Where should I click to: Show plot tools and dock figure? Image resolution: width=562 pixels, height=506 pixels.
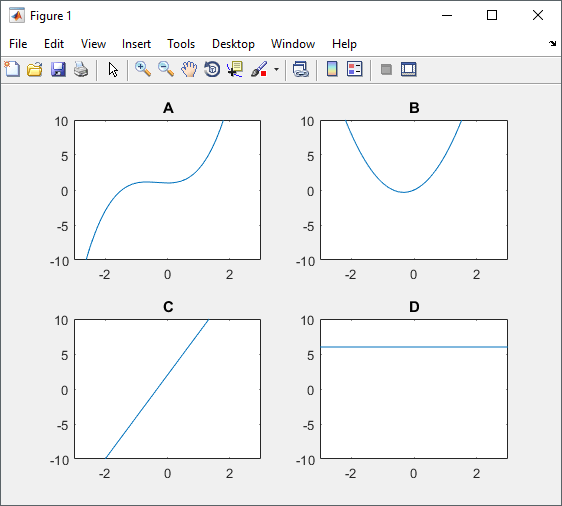coord(409,69)
